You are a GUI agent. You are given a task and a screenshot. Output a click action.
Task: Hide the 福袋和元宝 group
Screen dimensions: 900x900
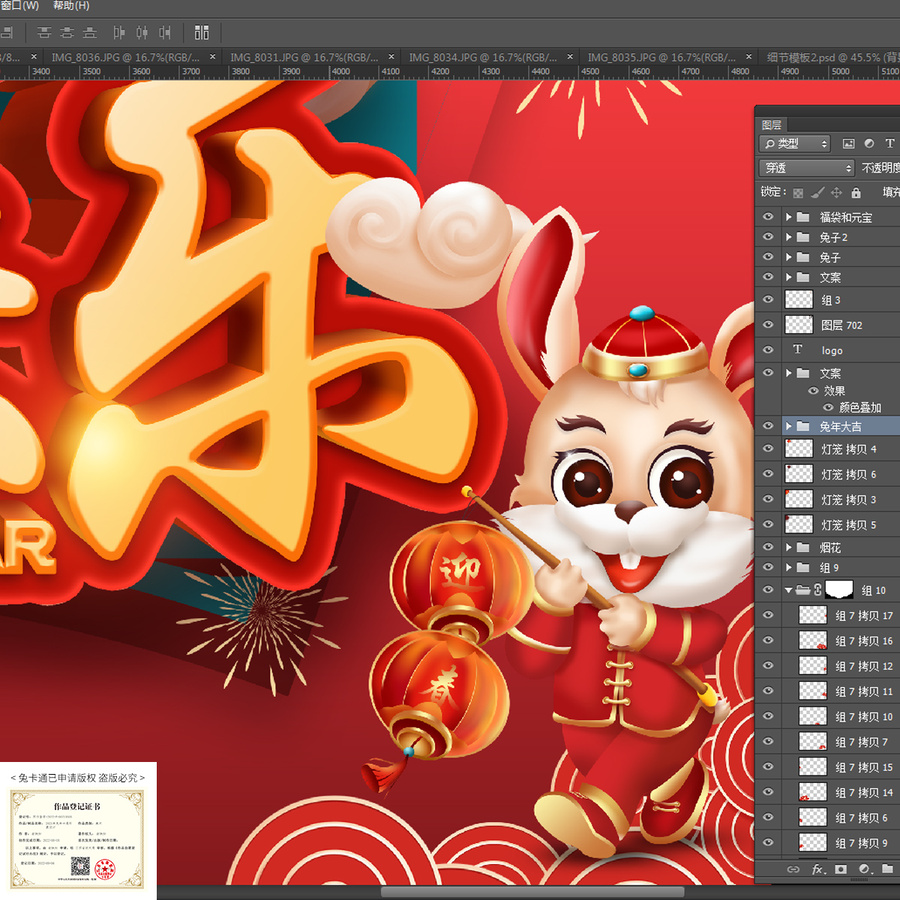tap(768, 217)
